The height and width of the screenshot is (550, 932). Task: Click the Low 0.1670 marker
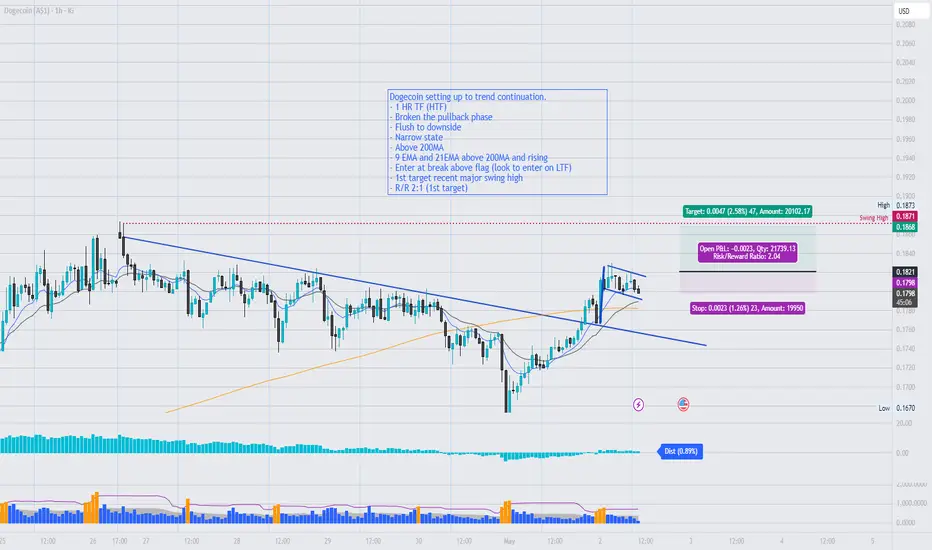[896, 408]
